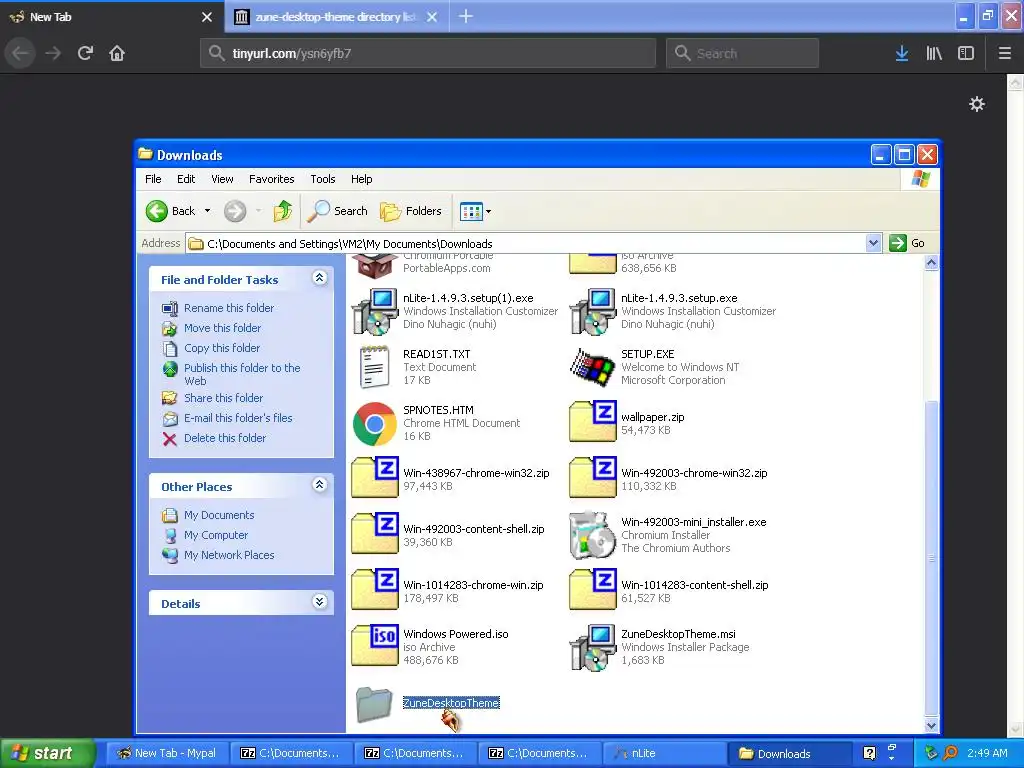Screen dimensions: 1024x768
Task: Click the browser home icon
Action: click(117, 53)
